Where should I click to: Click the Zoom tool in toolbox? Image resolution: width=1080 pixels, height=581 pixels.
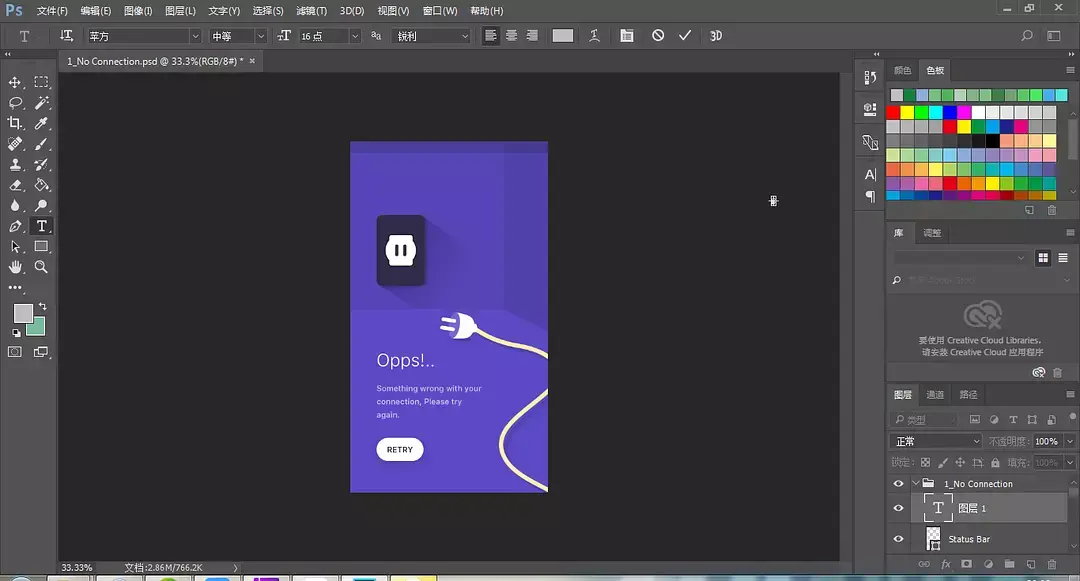(x=42, y=267)
